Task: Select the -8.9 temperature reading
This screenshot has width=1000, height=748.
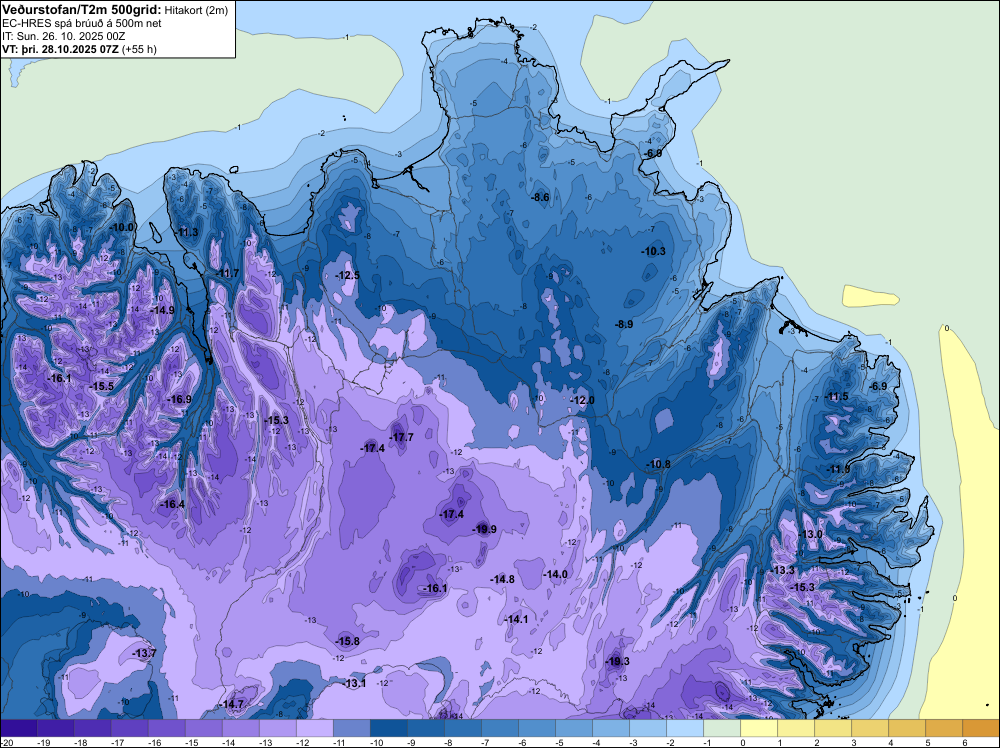Action: tap(624, 325)
